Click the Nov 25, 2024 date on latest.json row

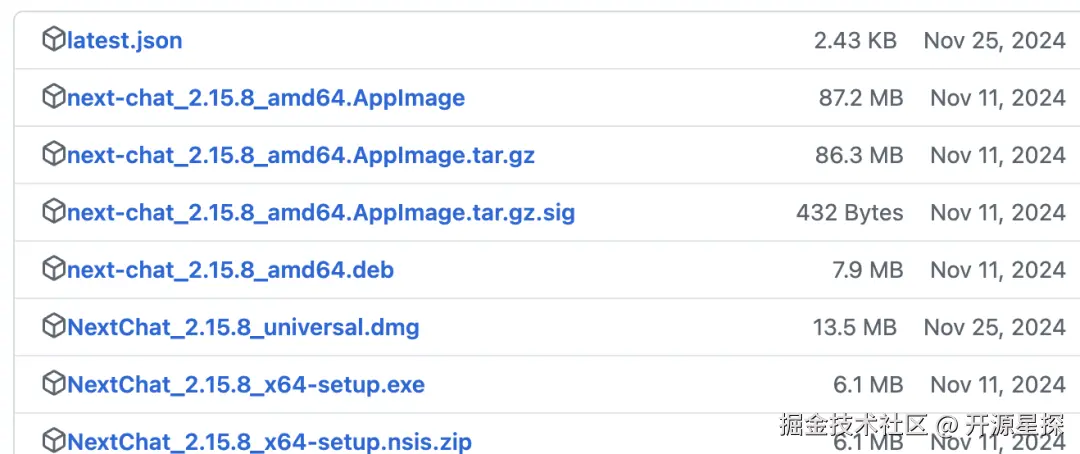click(995, 40)
